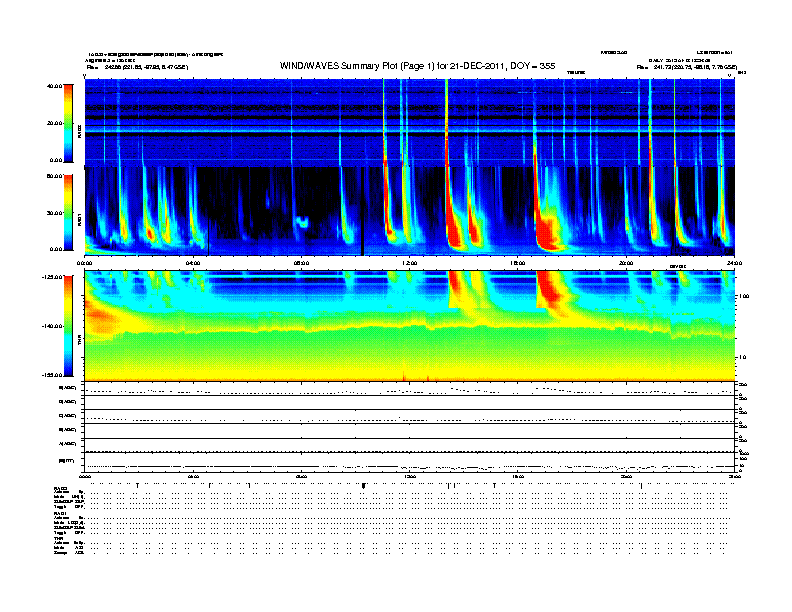Image resolution: width=792 pixels, height=612 pixels.
Task: Click 08:00 tick label under RAD1 spectrogram
Action: (x=301, y=263)
